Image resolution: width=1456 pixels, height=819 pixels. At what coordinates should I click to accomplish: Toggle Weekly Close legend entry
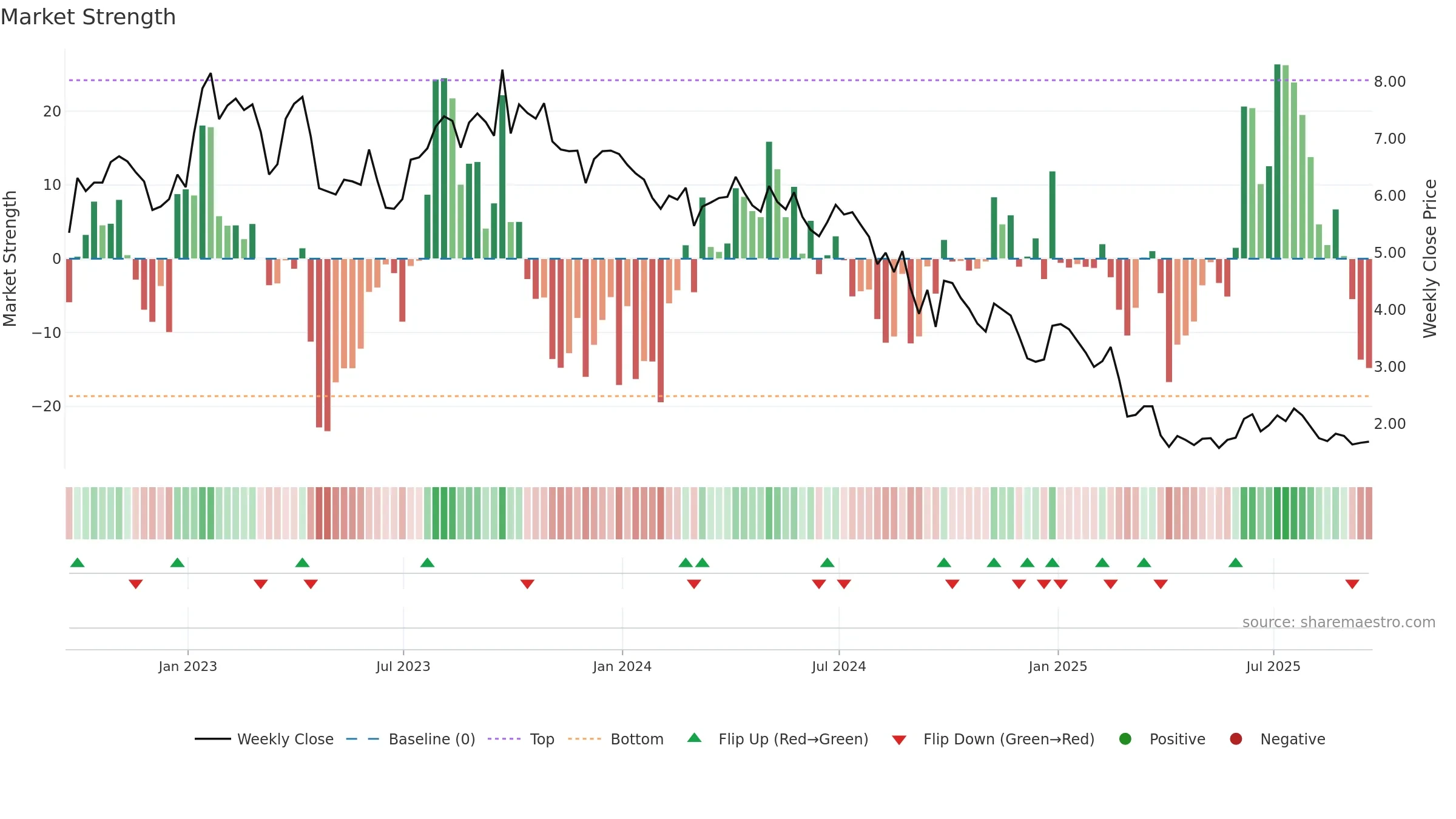pos(264,739)
